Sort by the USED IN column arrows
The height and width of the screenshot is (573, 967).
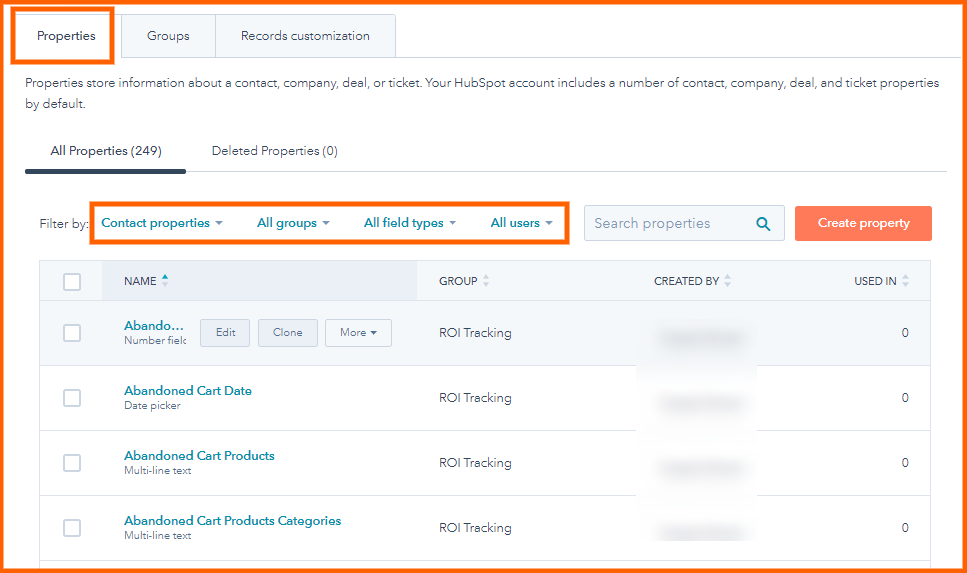905,282
